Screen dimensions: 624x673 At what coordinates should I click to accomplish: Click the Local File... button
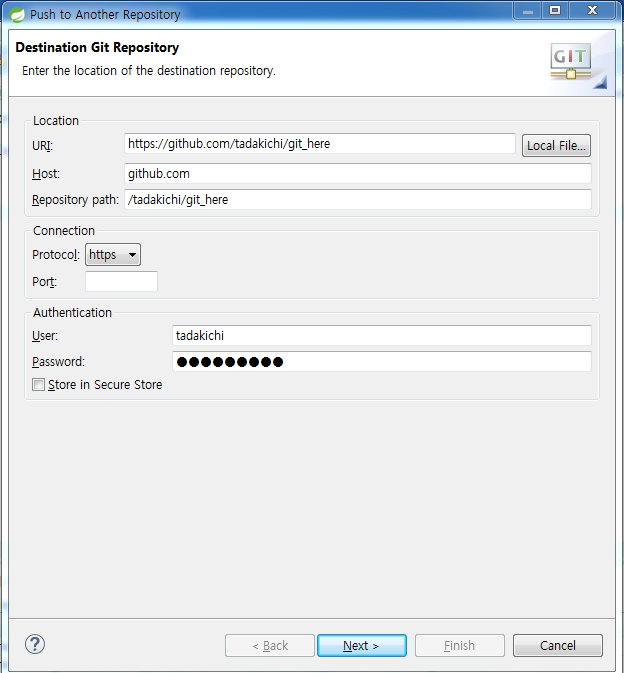(x=556, y=146)
